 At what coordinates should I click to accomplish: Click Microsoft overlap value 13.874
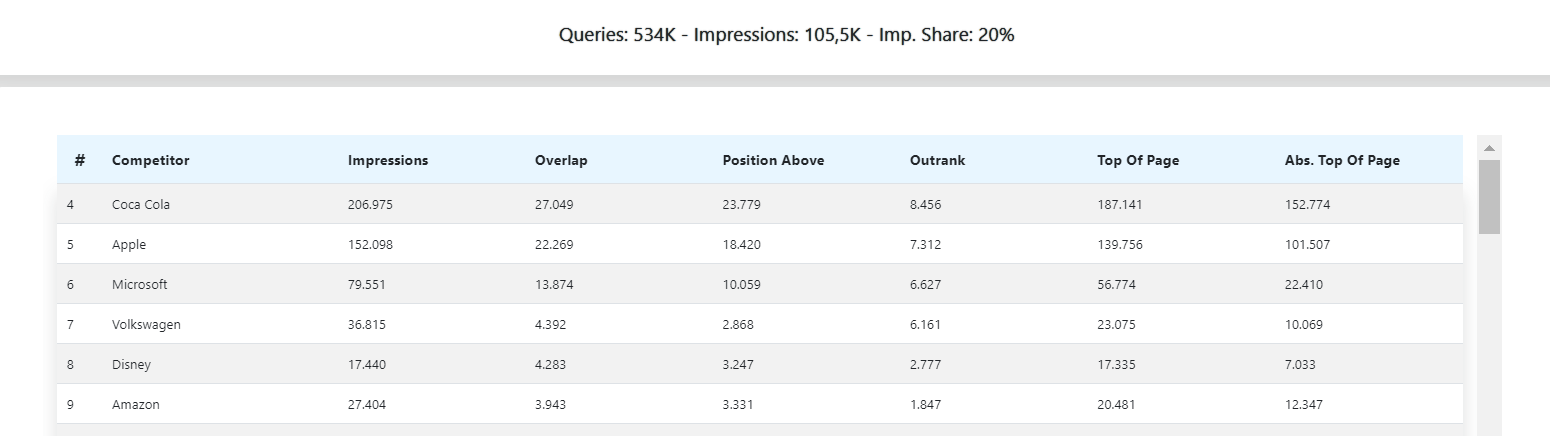pos(554,284)
